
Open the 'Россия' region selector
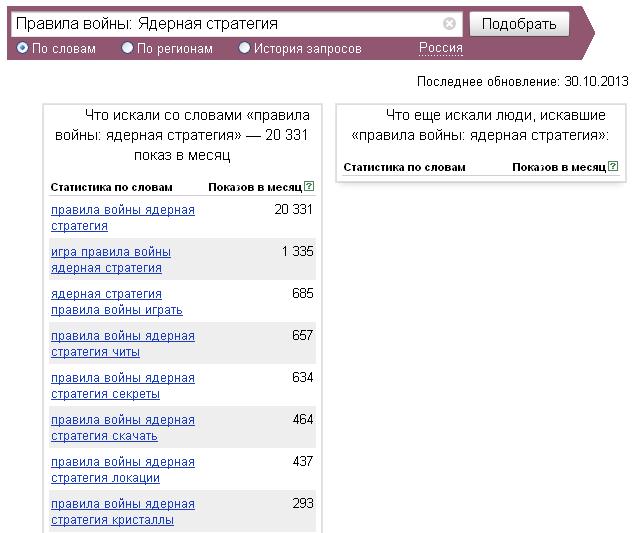[440, 48]
